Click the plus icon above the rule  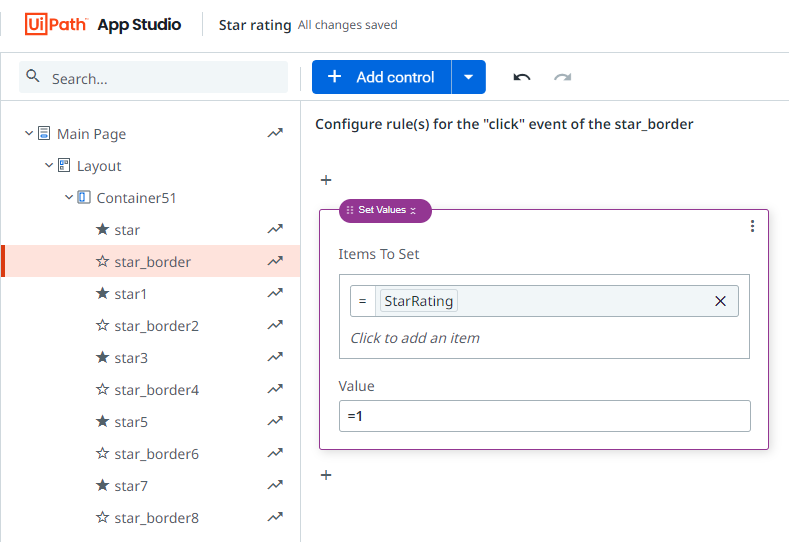(326, 180)
